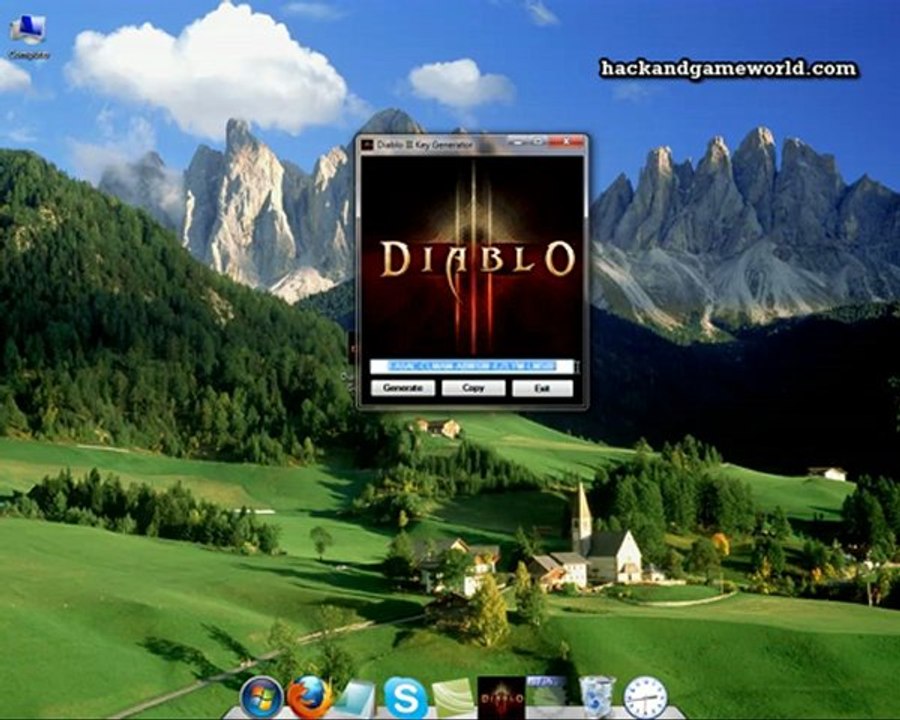Open the Windows Start orb in dock
Viewport: 900px width, 720px height.
click(x=261, y=699)
